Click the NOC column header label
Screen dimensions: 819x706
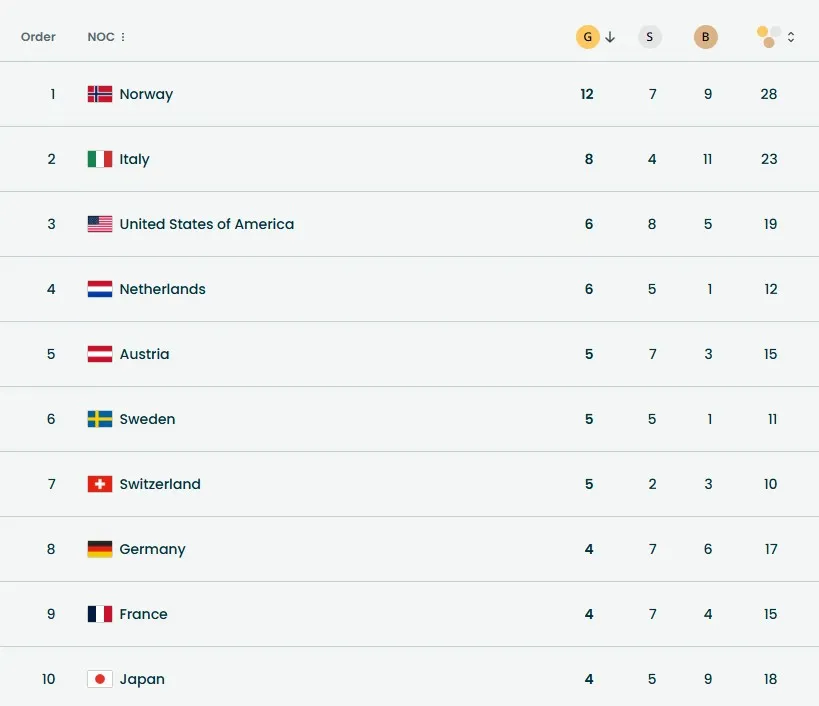pyautogui.click(x=100, y=37)
